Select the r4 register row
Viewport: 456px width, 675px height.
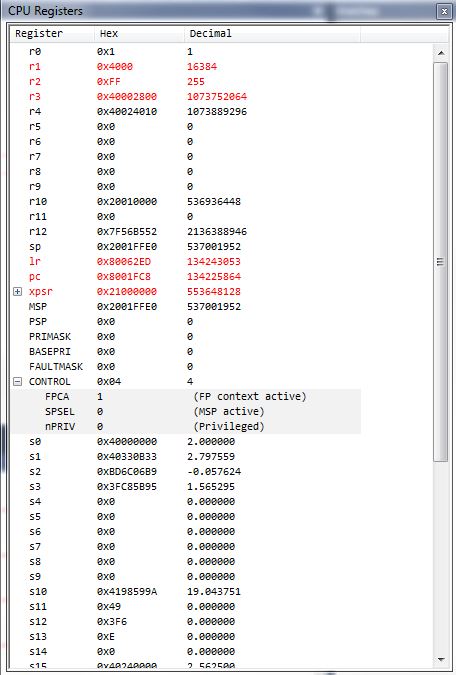(186, 112)
